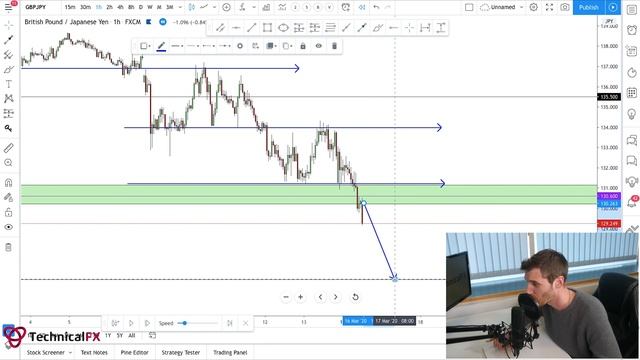Zoom in the chart with plus button
Screen dimensions: 640x360
click(300, 297)
